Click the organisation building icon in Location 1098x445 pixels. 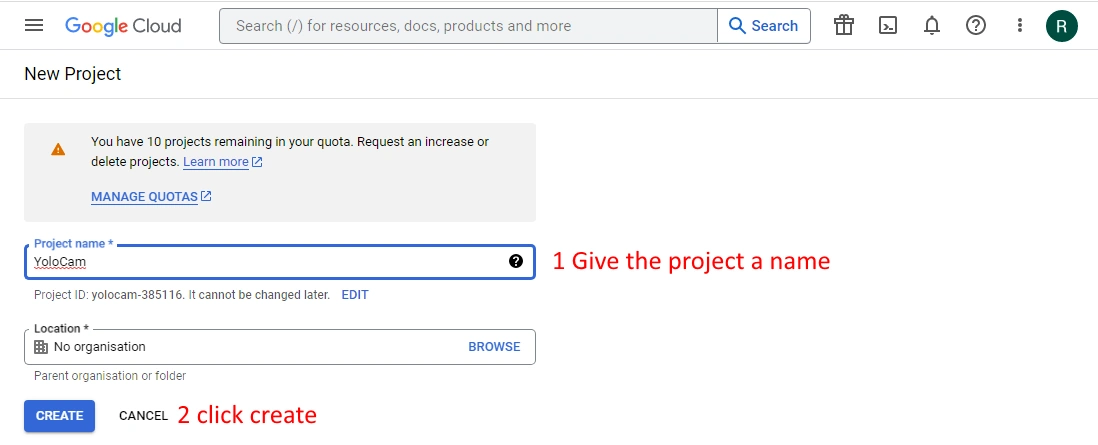[x=41, y=347]
